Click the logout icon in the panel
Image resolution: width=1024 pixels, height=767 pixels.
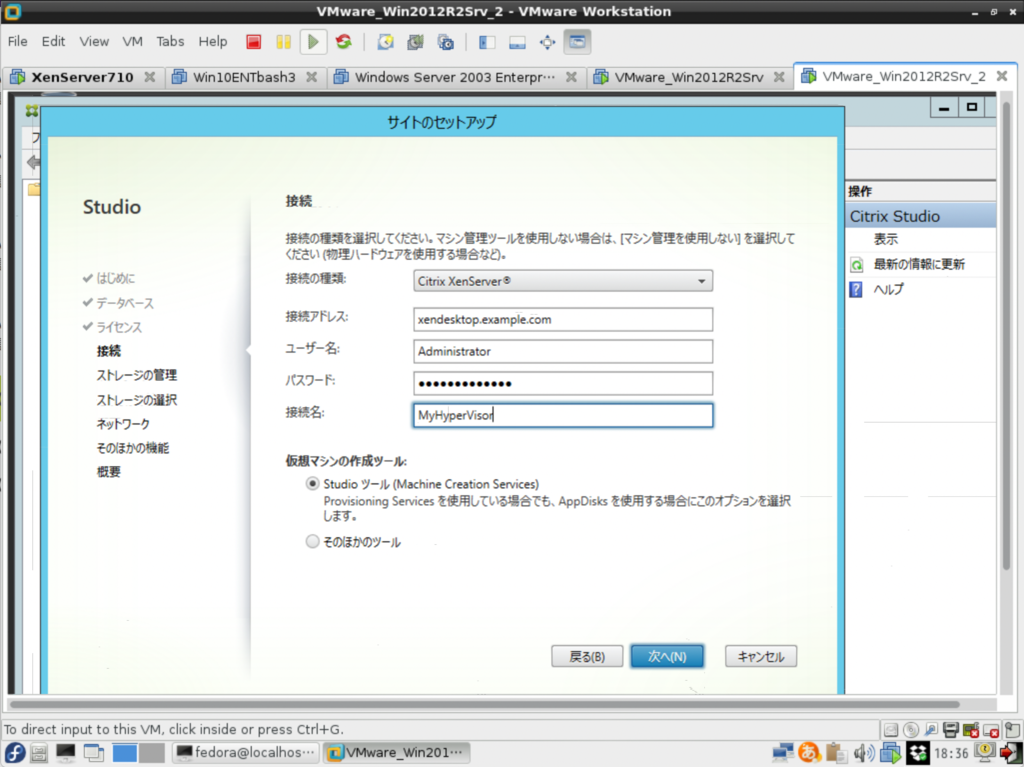pos(1011,753)
